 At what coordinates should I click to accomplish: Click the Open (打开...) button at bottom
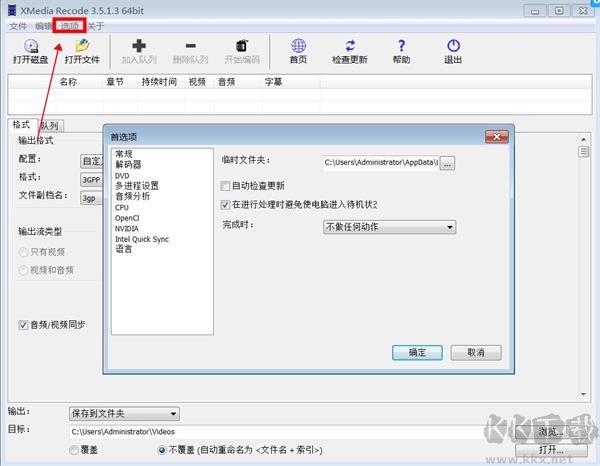tap(551, 450)
